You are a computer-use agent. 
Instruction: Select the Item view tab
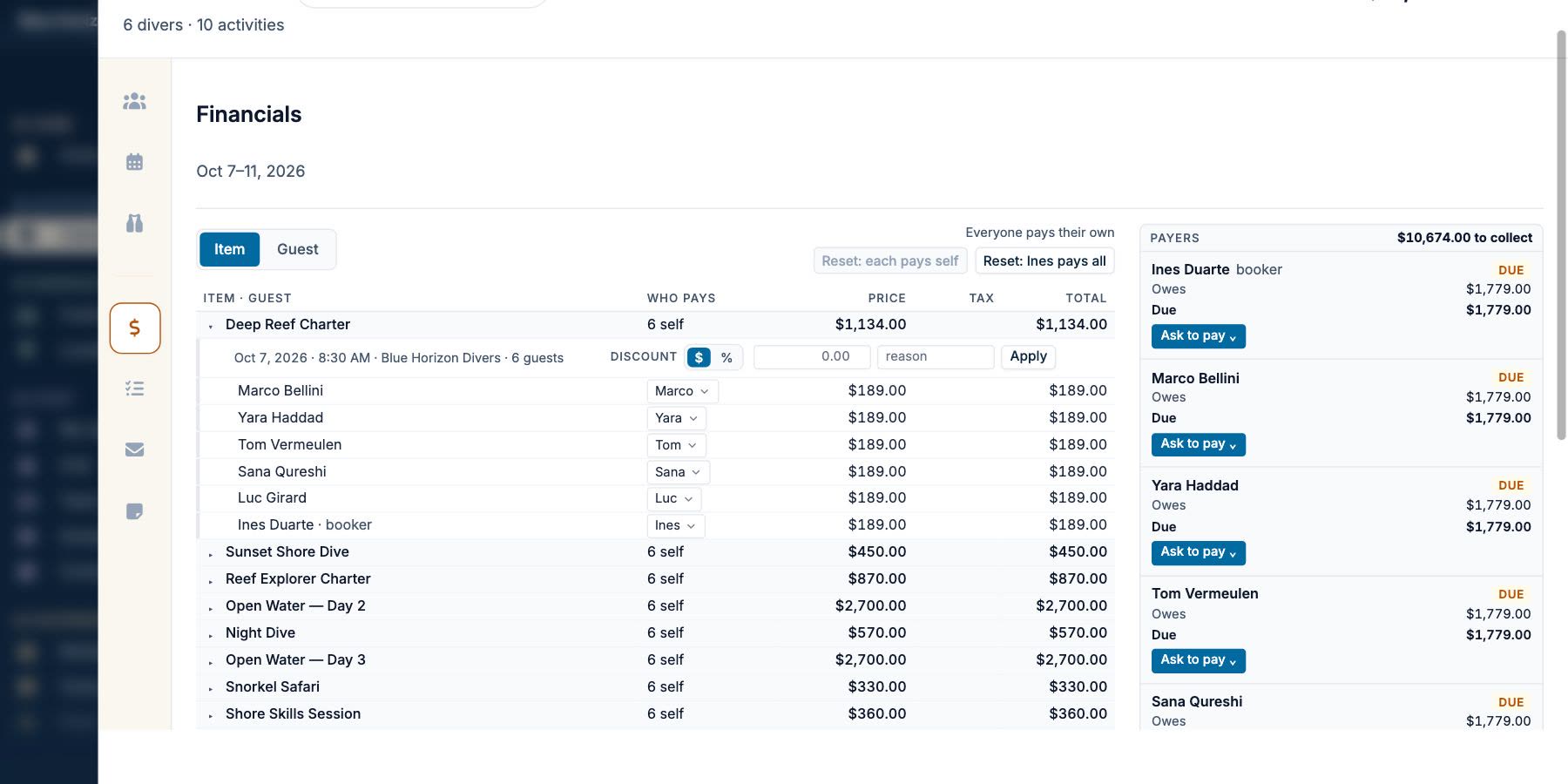[x=230, y=249]
